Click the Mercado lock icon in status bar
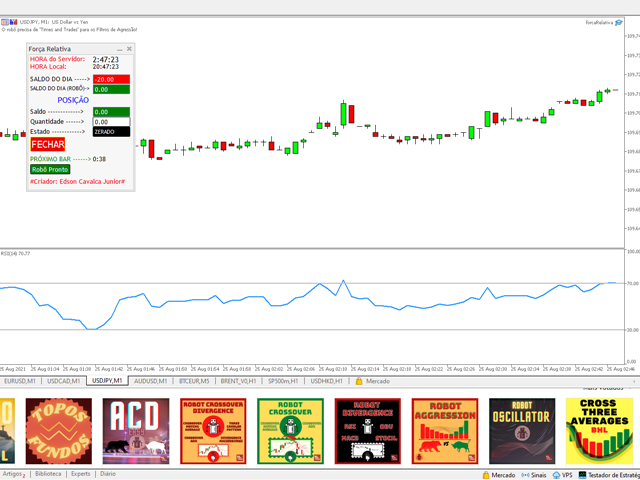This screenshot has width=640, height=480. tap(486, 475)
